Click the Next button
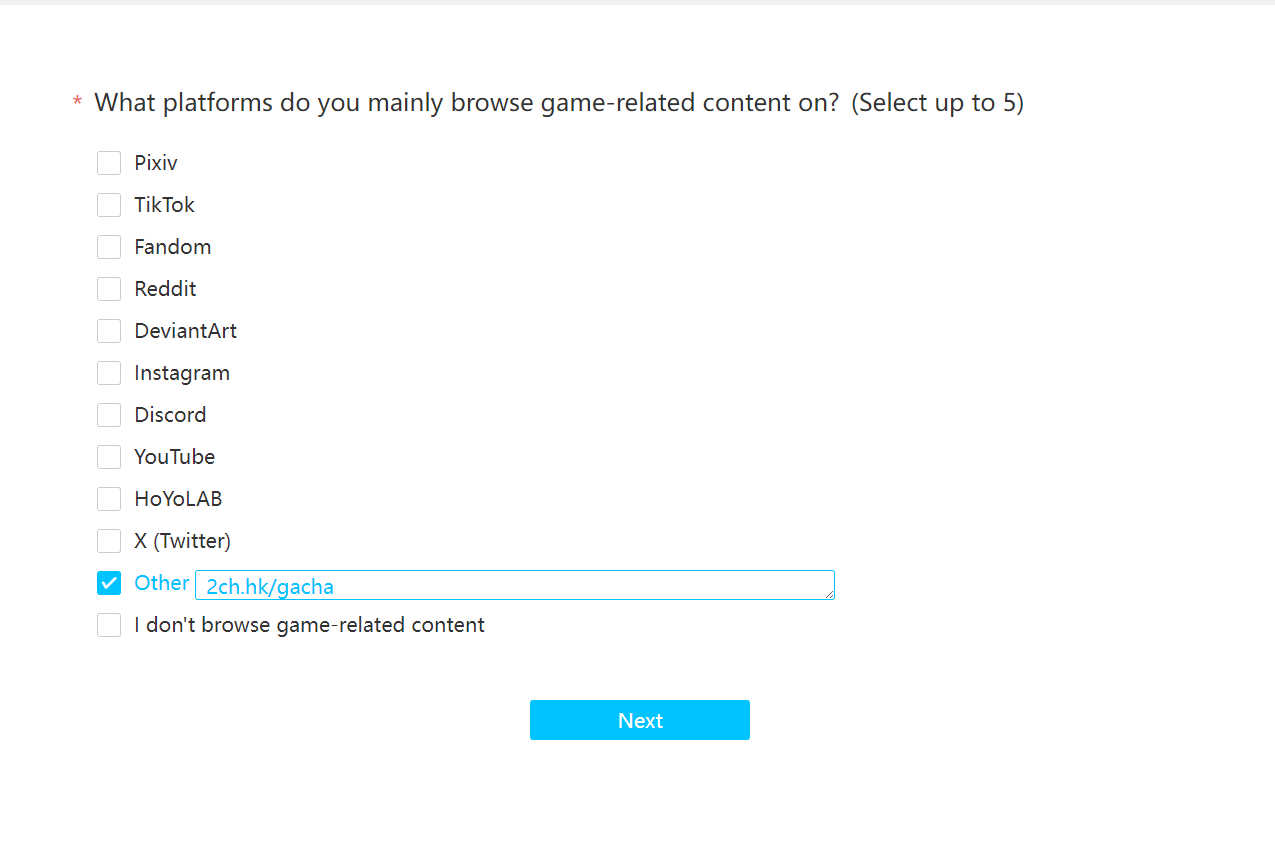The width and height of the screenshot is (1275, 847). click(x=640, y=720)
